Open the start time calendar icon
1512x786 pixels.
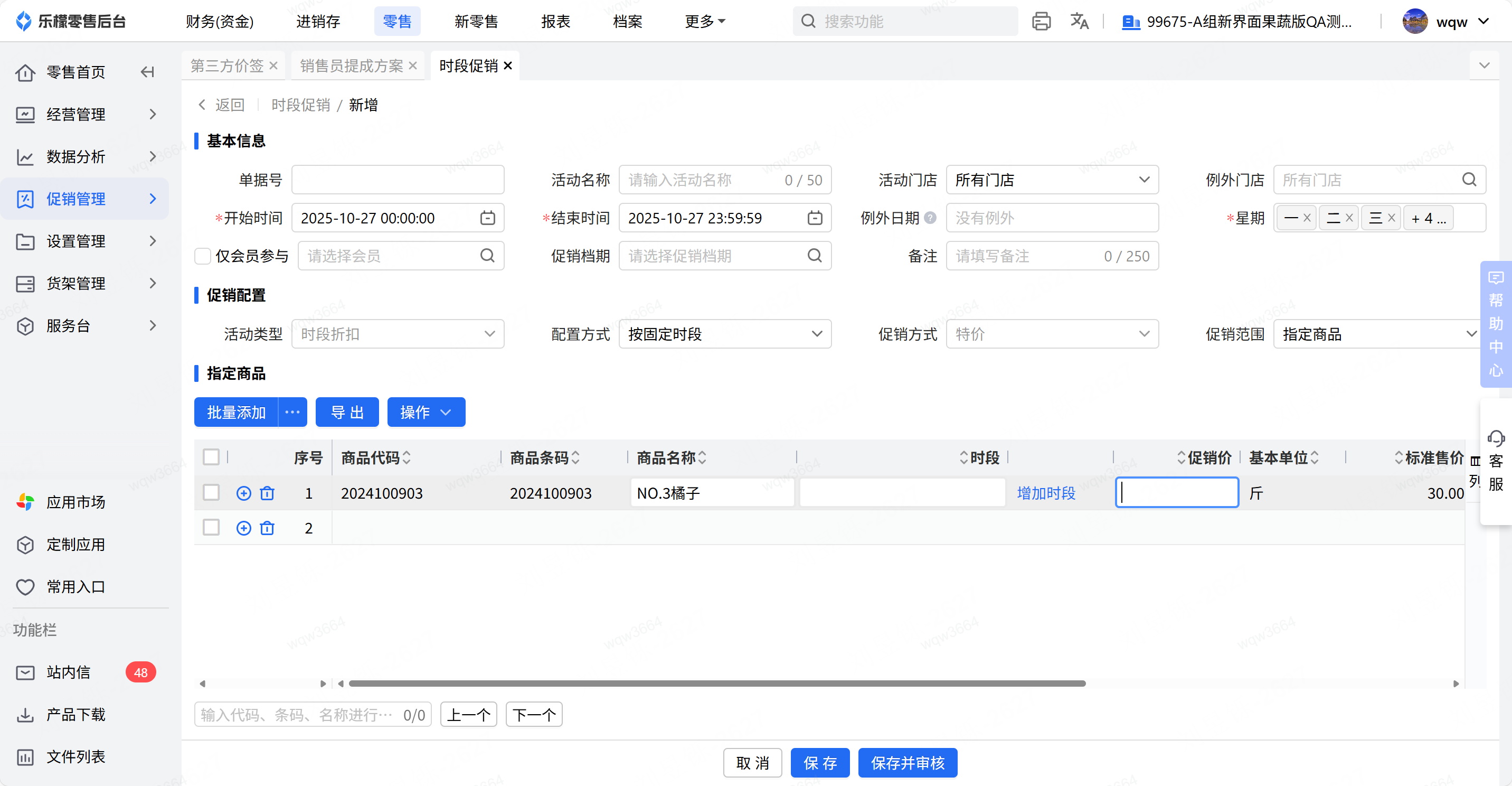pos(487,218)
